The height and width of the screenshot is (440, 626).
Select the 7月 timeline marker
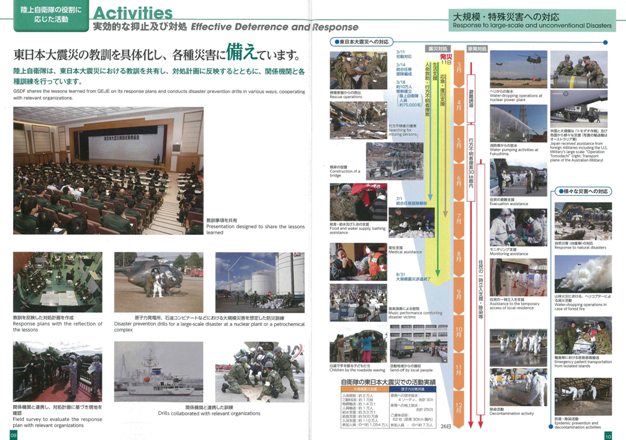pos(459,219)
